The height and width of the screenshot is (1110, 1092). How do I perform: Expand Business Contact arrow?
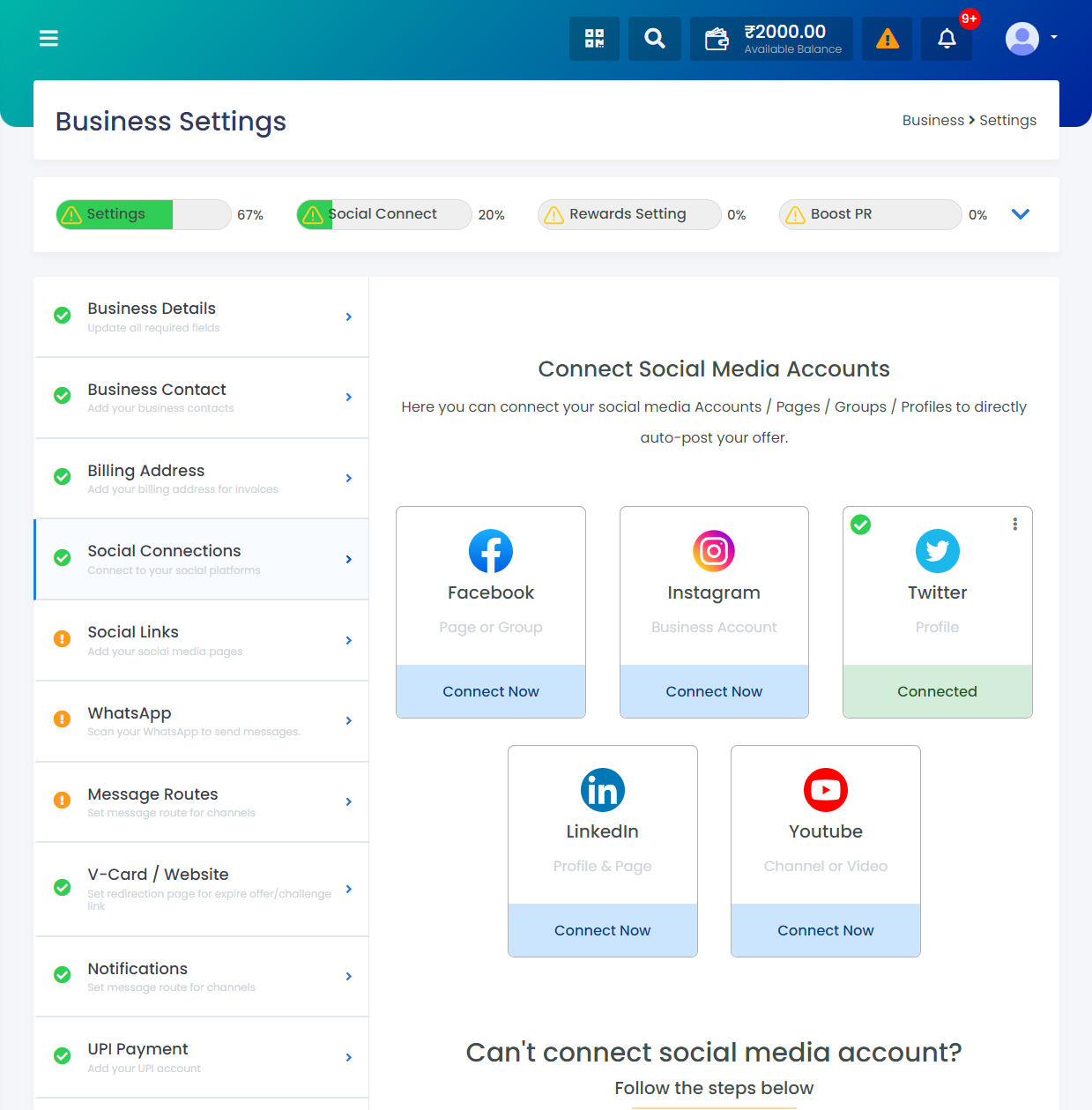tap(349, 397)
